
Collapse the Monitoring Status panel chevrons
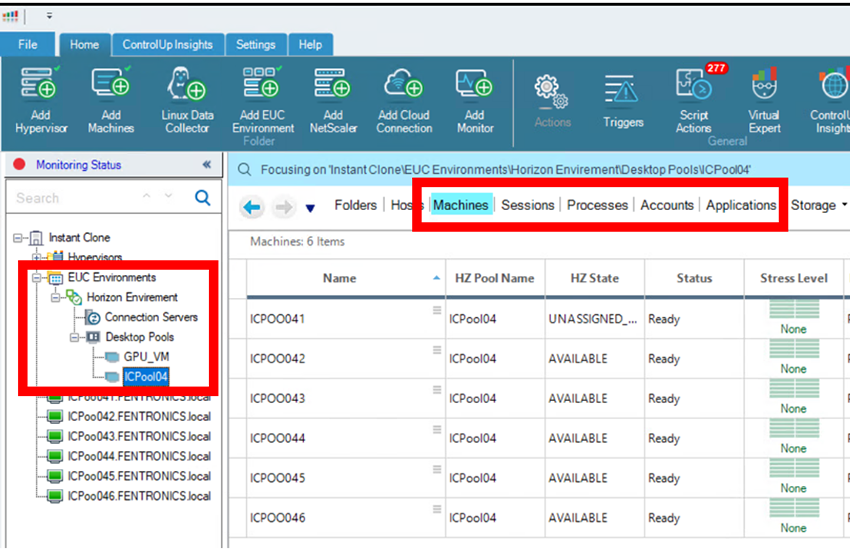tap(207, 164)
